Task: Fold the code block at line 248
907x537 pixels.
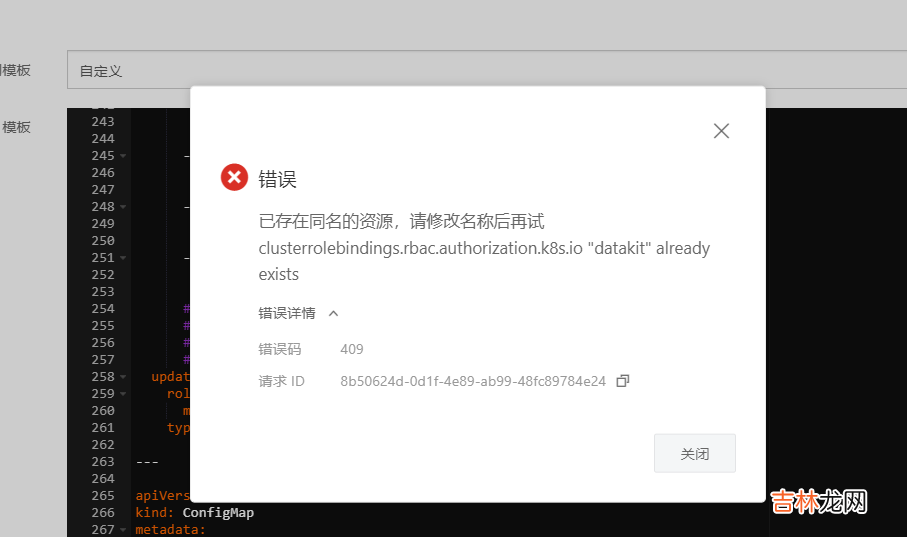Action: (123, 207)
